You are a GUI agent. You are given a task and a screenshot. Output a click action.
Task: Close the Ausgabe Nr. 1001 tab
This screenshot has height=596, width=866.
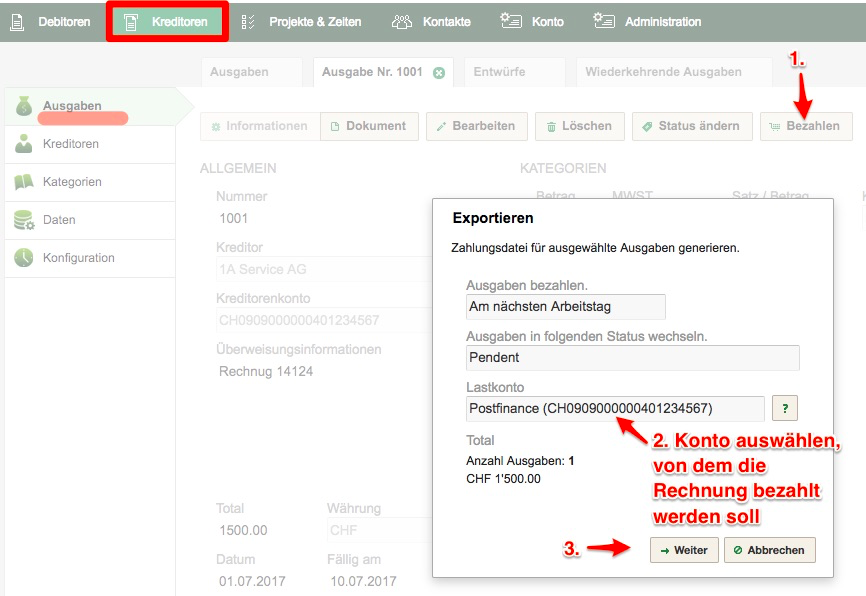(438, 73)
